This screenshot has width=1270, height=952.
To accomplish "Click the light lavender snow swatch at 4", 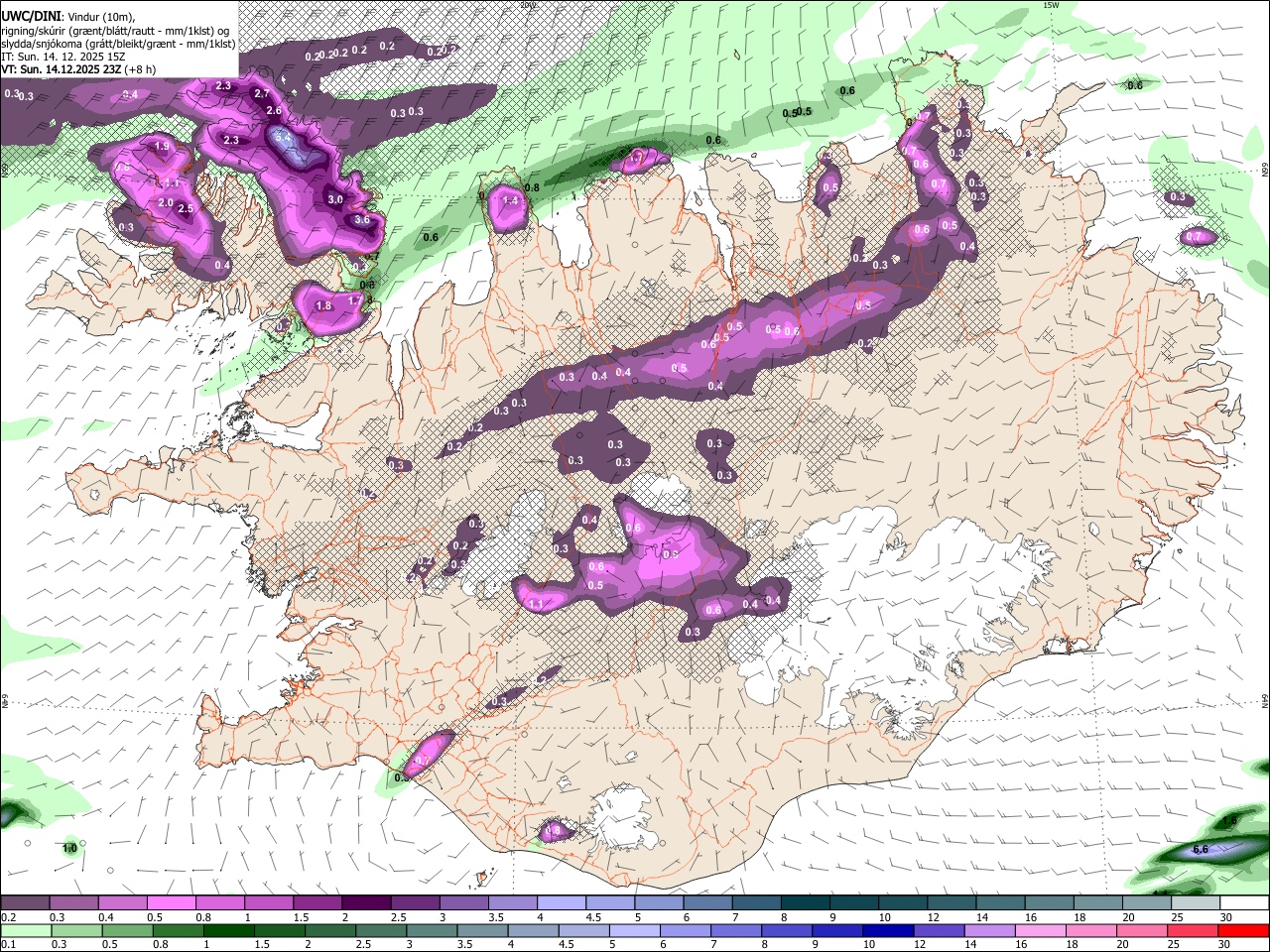I will [x=560, y=903].
